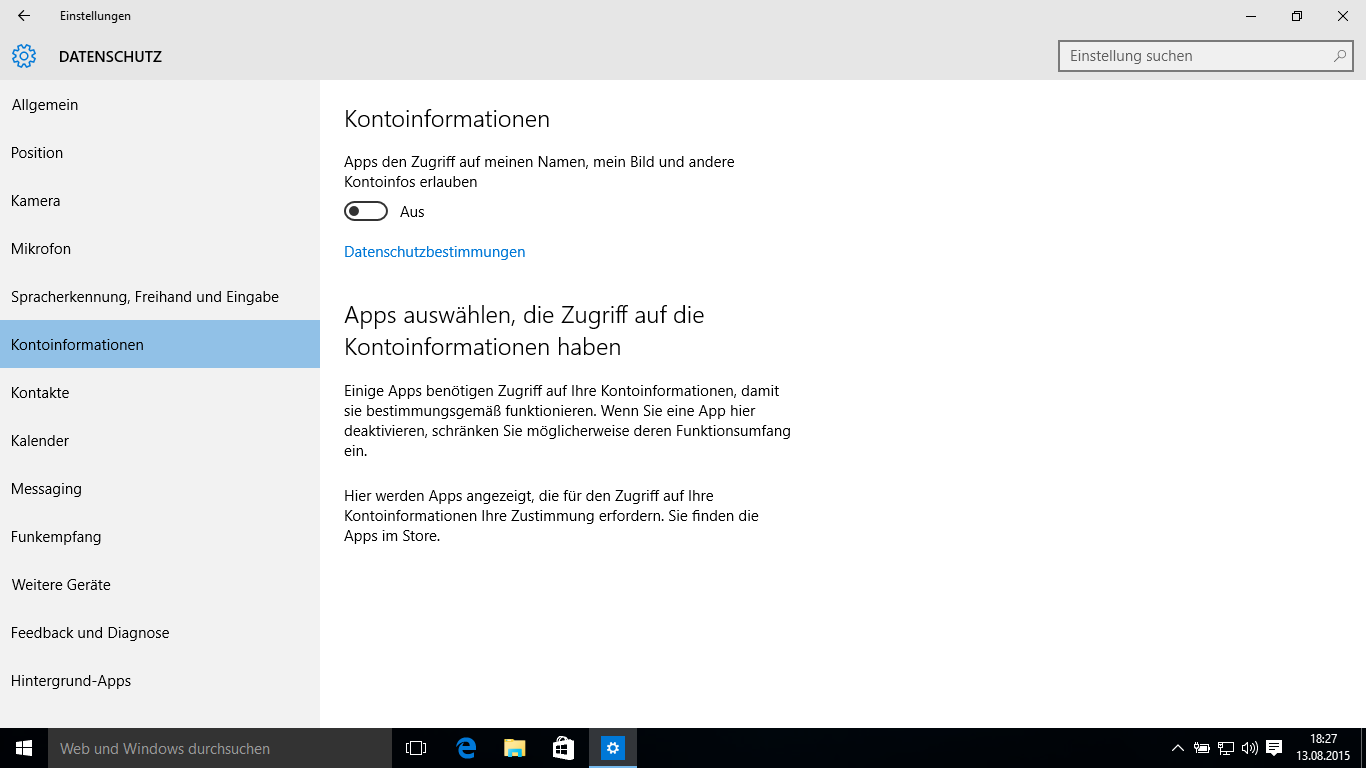Screen dimensions: 1366x768
Task: Select Mikrofon in the sidebar
Action: coord(41,249)
